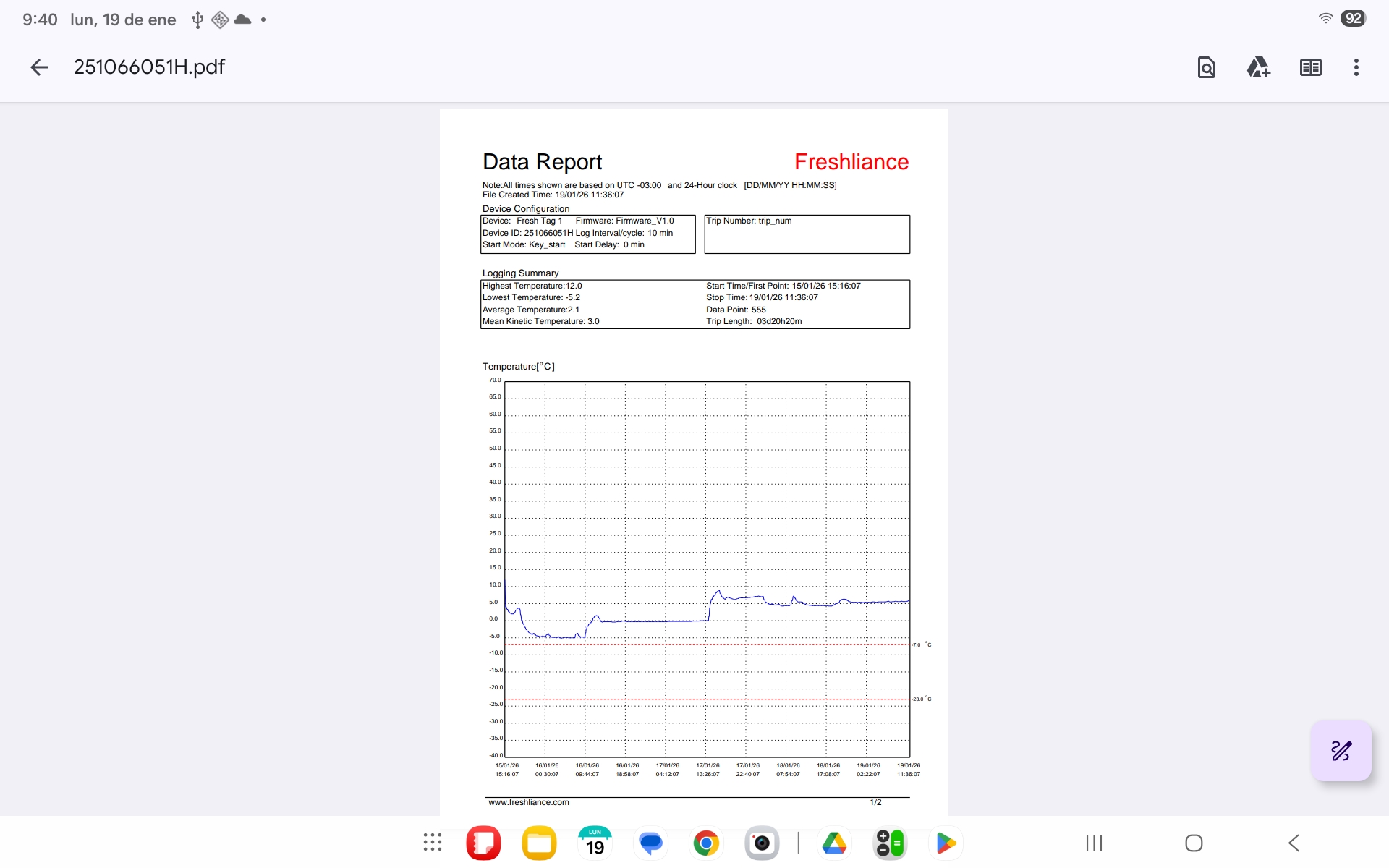Tap the back arrow button
1389x868 pixels.
pyautogui.click(x=39, y=67)
